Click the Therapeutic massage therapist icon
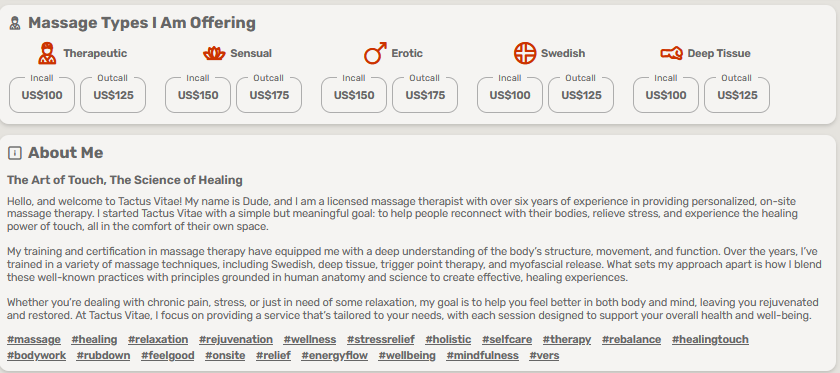This screenshot has height=373, width=840. tap(47, 54)
